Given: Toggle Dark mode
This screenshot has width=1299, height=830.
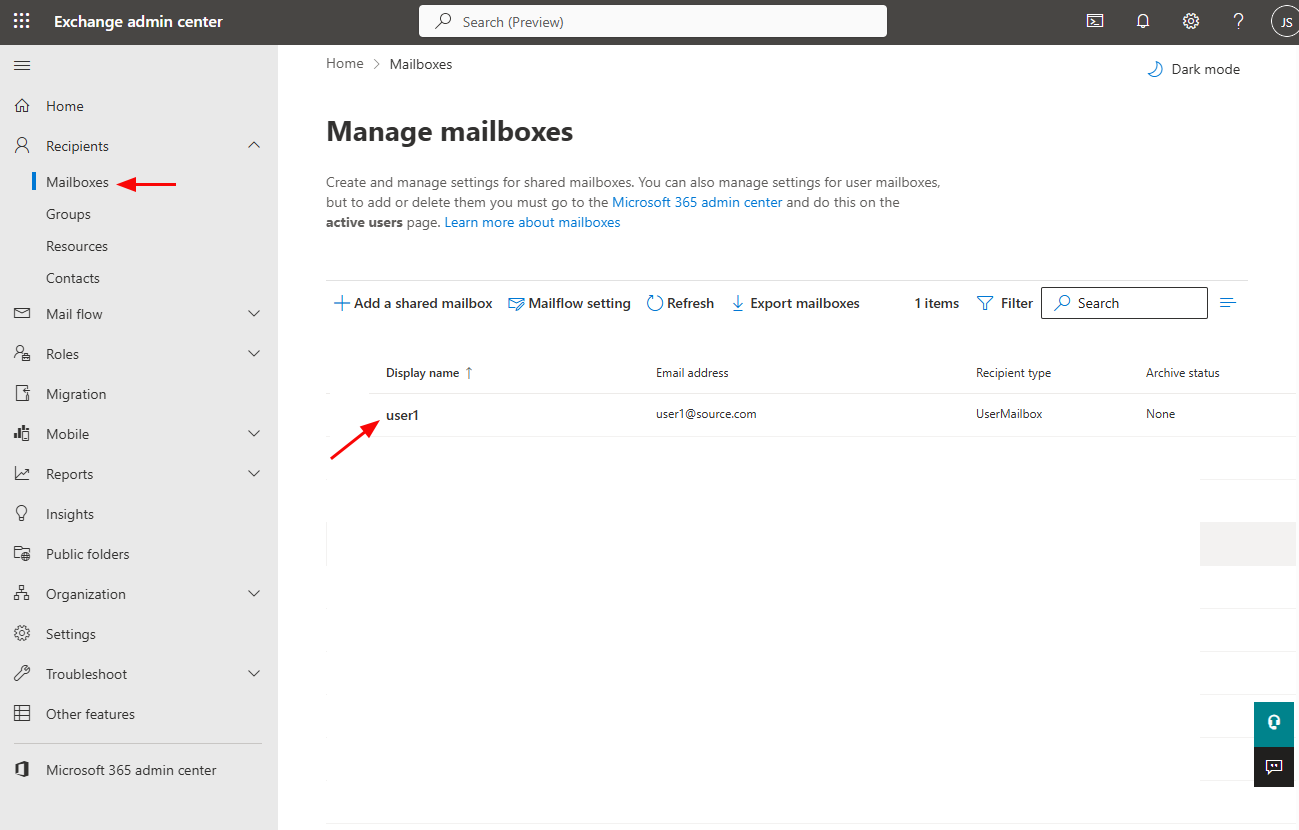Looking at the screenshot, I should [x=1193, y=69].
